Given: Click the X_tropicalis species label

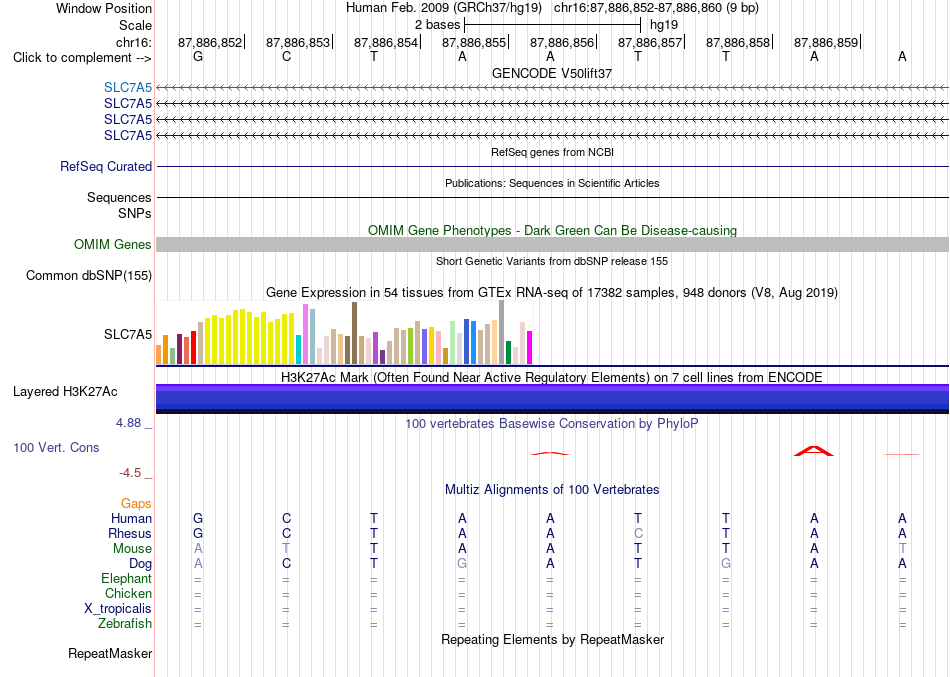Looking at the screenshot, I should (118, 609).
